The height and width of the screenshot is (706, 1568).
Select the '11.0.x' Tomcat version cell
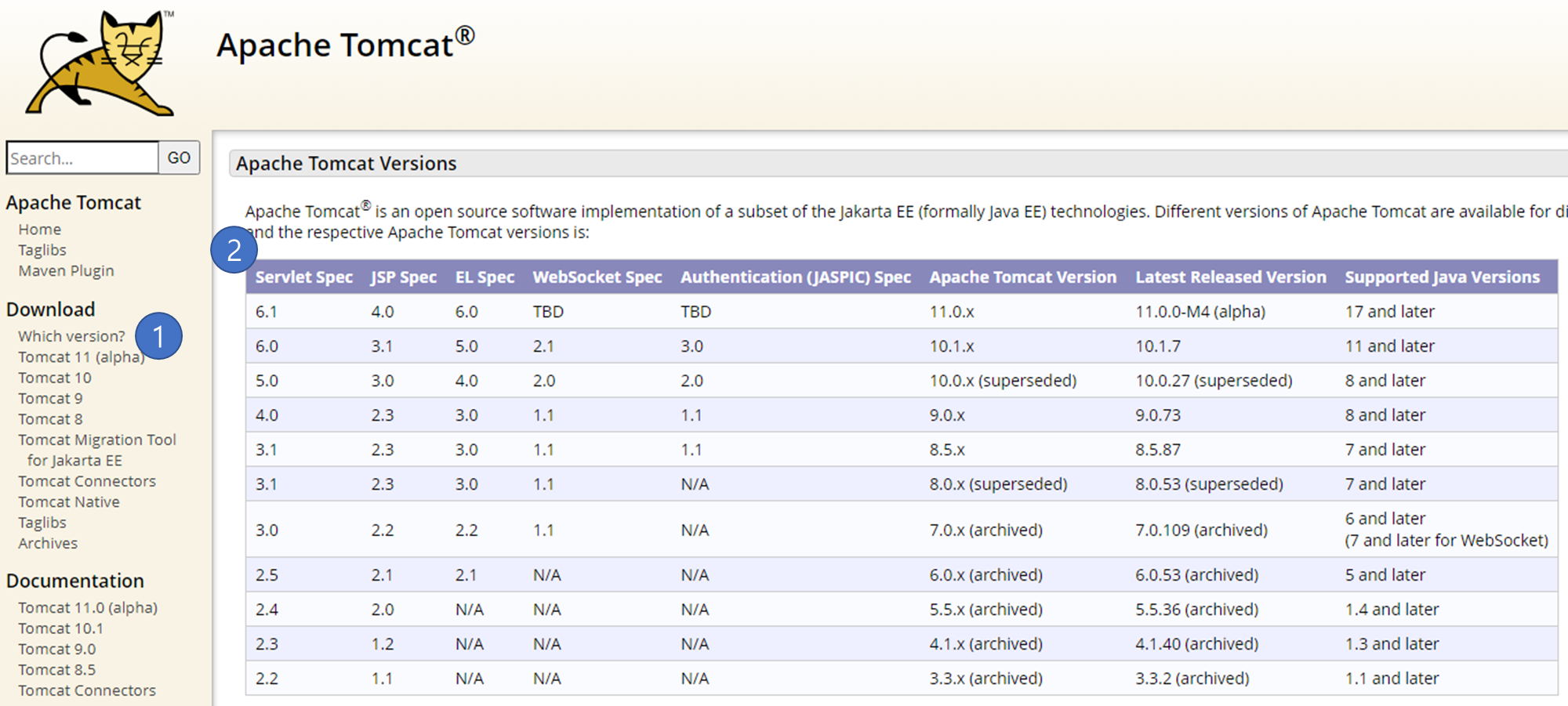click(x=952, y=311)
